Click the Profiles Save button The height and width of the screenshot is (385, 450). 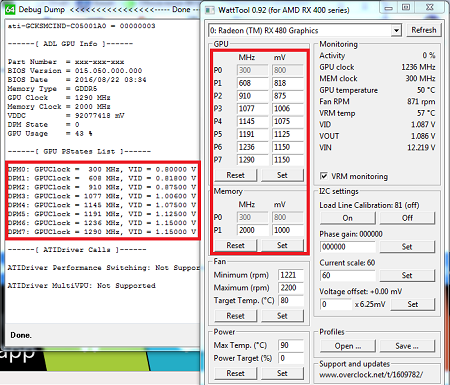407,346
